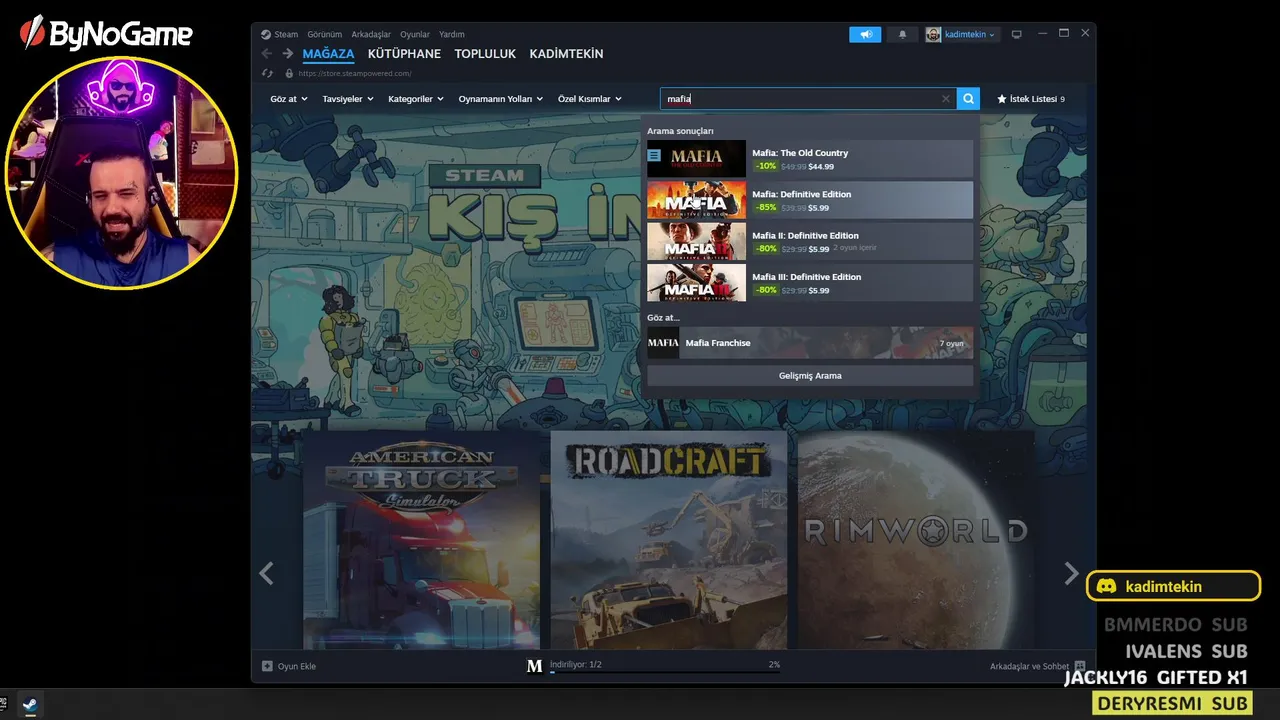
Task: Expand the Özel Kısımlar dropdown
Action: pyautogui.click(x=590, y=99)
